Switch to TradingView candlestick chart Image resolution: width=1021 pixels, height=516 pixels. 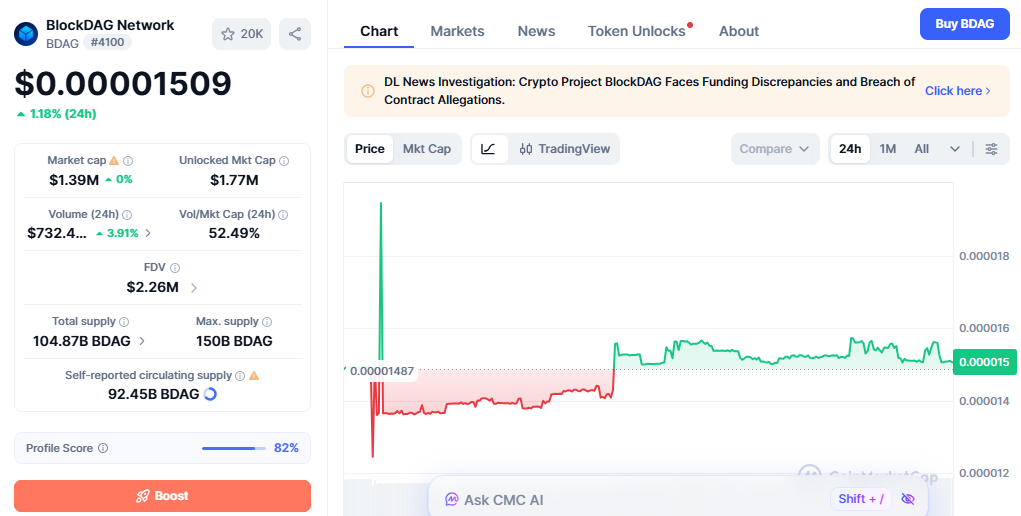coord(565,149)
